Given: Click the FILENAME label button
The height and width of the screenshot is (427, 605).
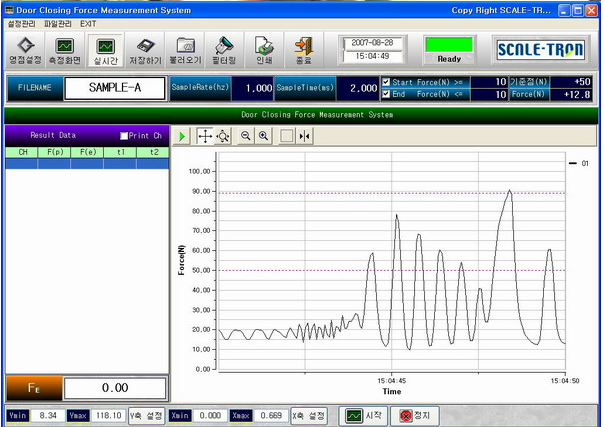Looking at the screenshot, I should 35,88.
